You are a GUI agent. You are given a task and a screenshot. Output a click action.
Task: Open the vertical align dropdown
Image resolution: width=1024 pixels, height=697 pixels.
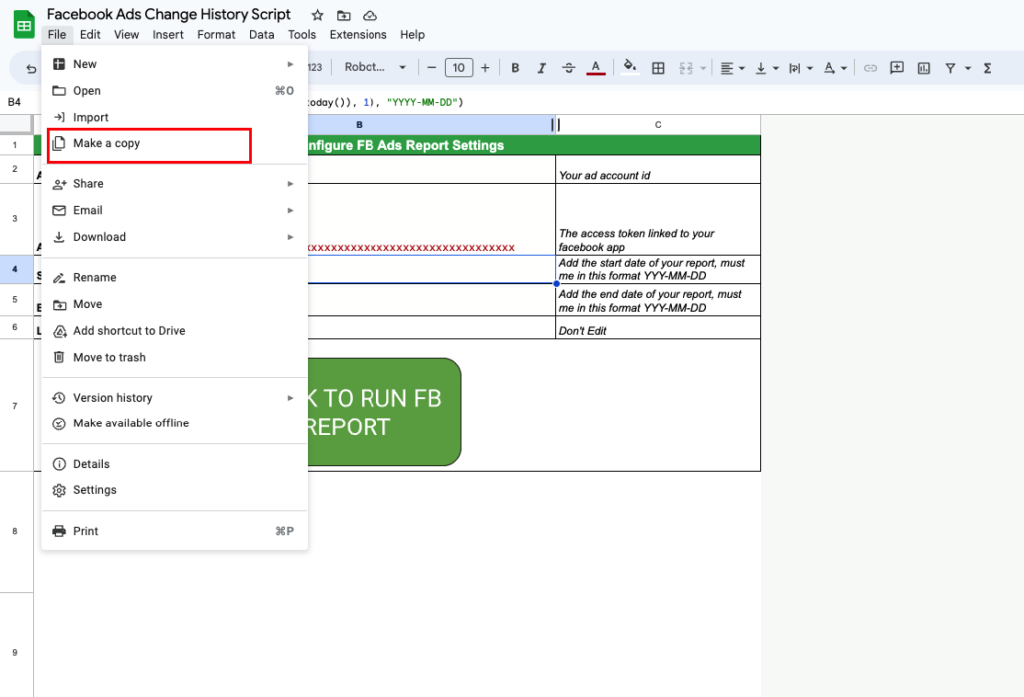[767, 68]
